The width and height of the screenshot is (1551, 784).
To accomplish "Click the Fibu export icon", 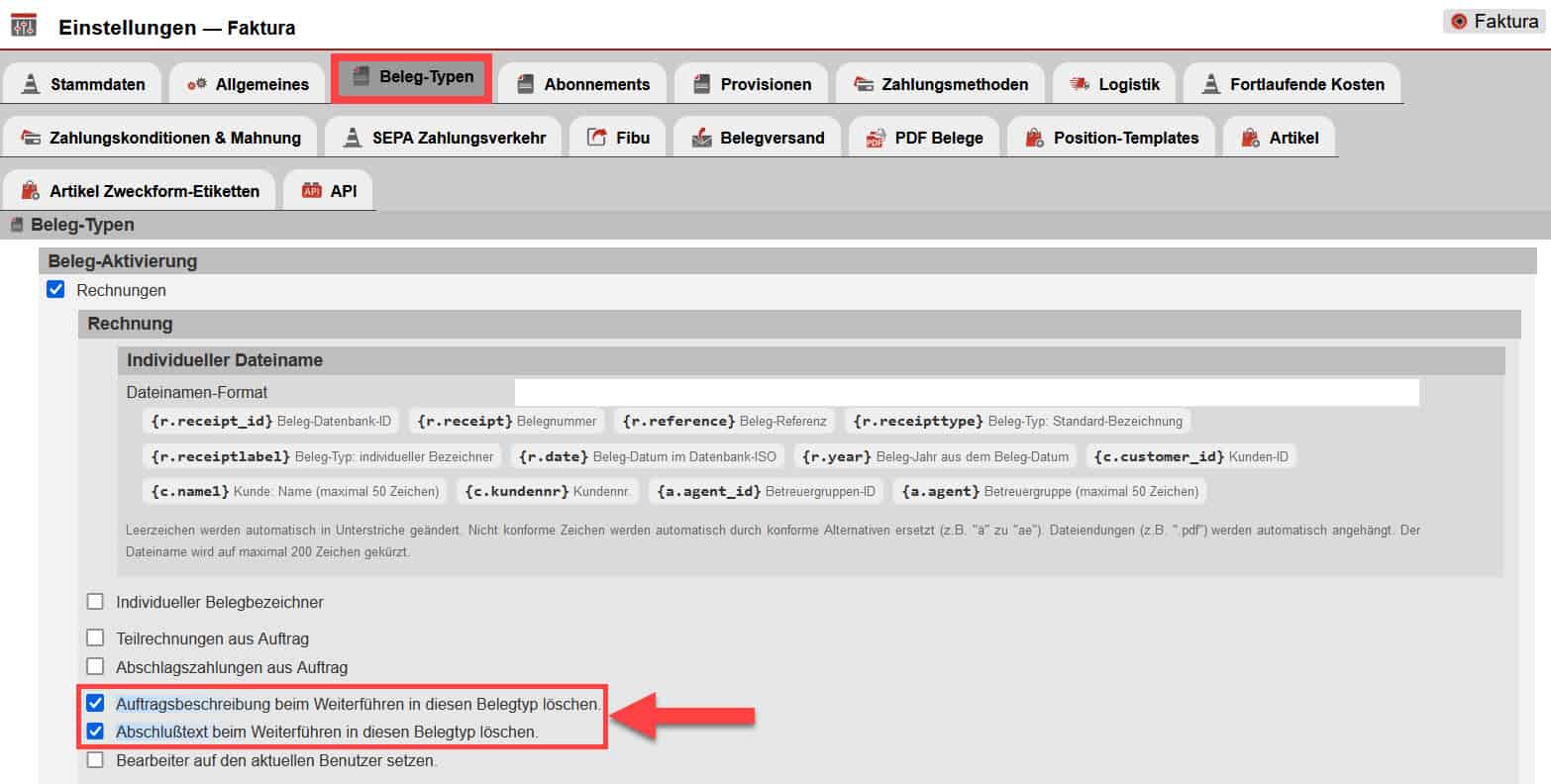I will (596, 138).
